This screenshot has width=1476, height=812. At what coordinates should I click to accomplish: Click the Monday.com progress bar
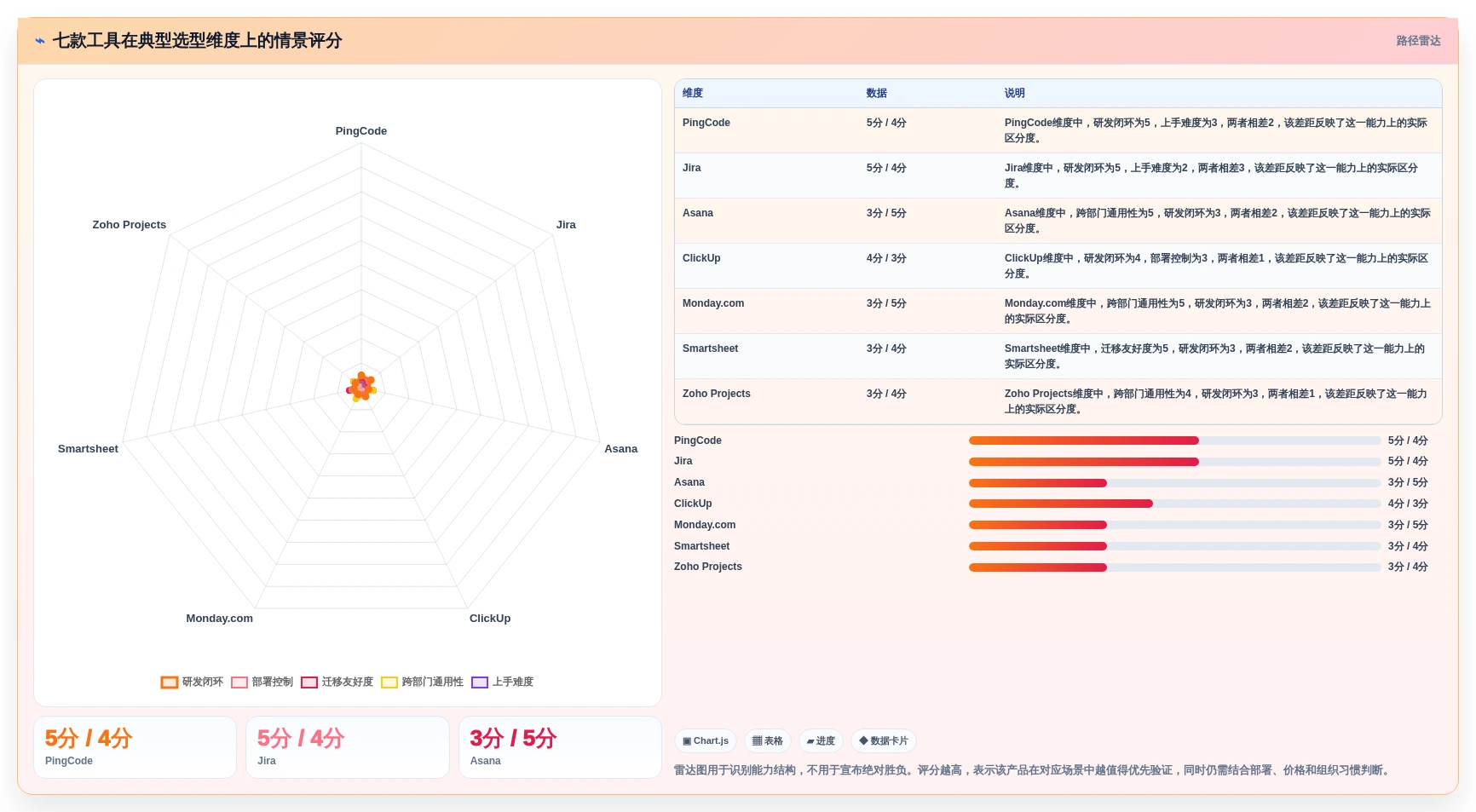point(1175,525)
